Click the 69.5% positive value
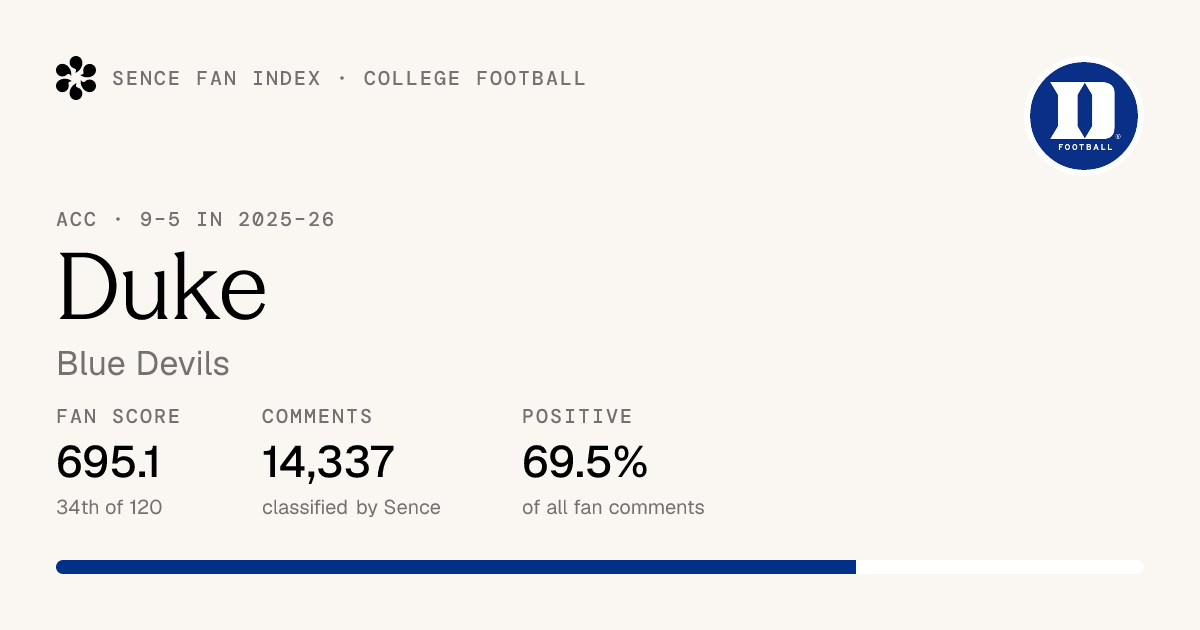The width and height of the screenshot is (1200, 630). pos(585,462)
